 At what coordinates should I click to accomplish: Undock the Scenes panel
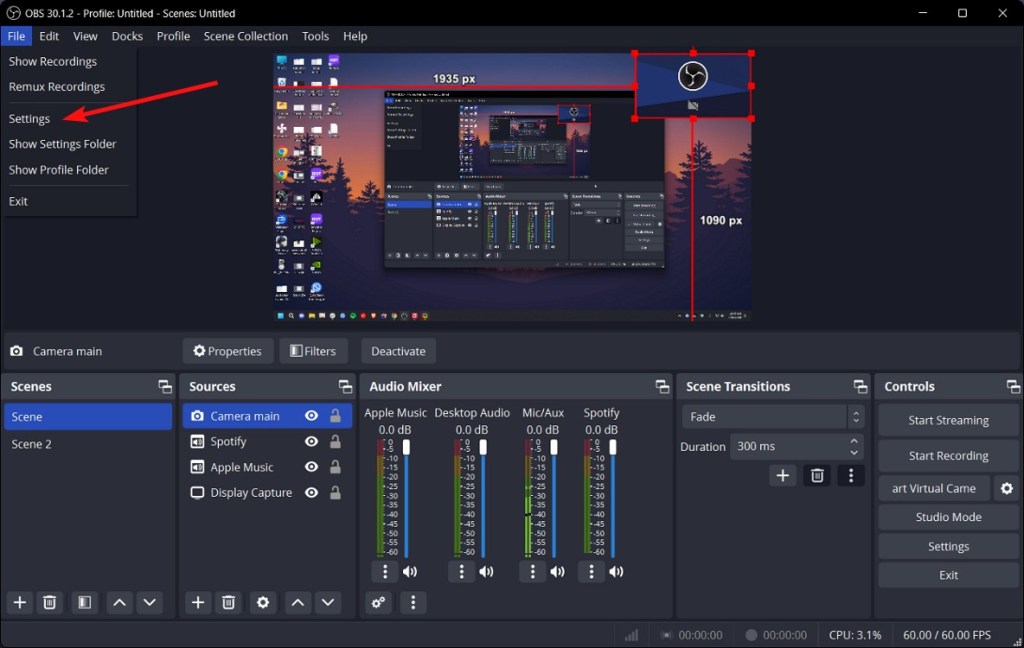165,387
